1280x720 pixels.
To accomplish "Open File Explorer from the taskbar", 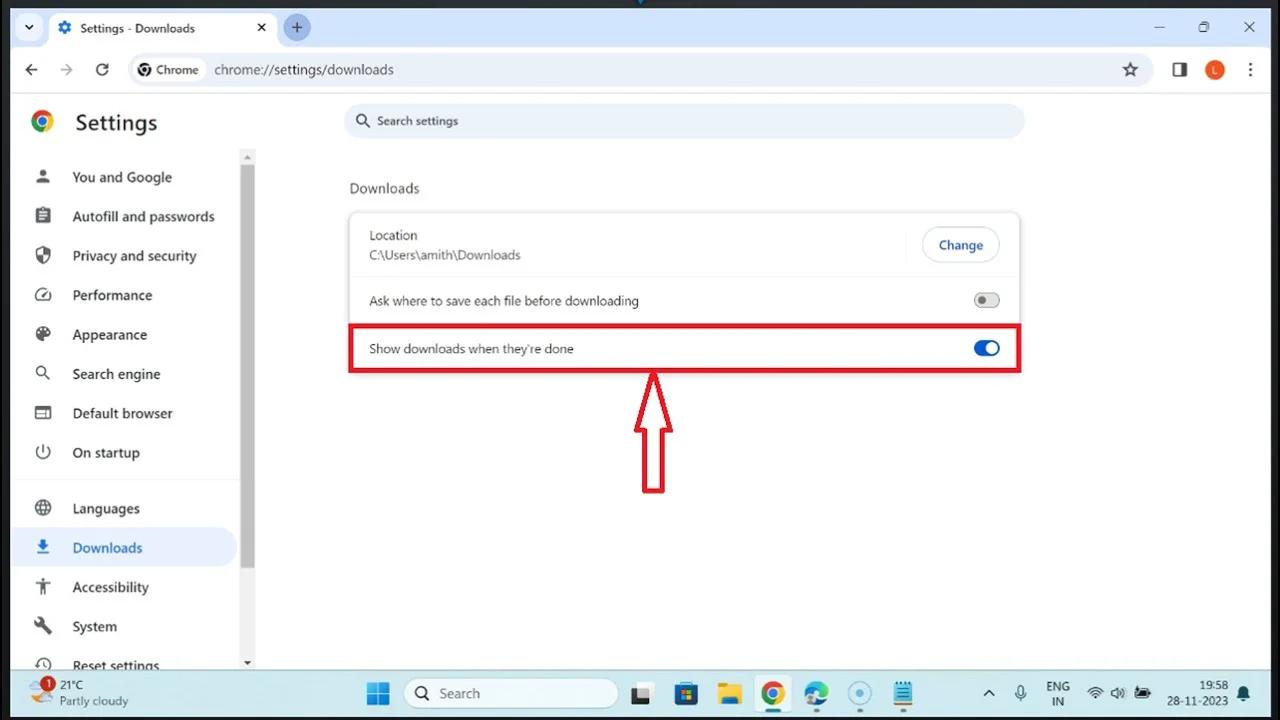I will 729,693.
